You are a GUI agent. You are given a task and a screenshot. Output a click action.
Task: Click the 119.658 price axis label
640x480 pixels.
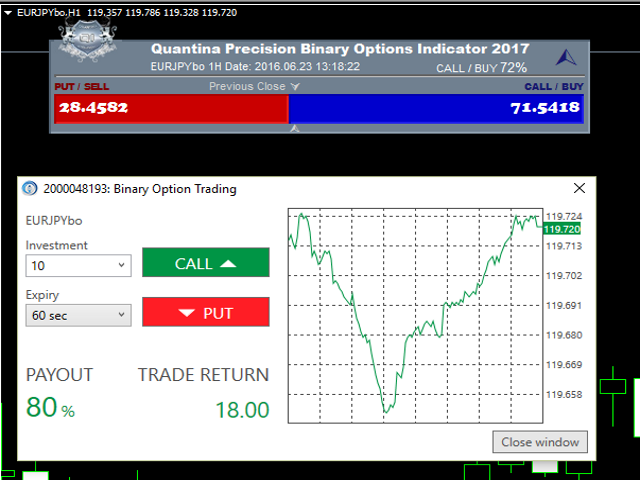pyautogui.click(x=564, y=395)
